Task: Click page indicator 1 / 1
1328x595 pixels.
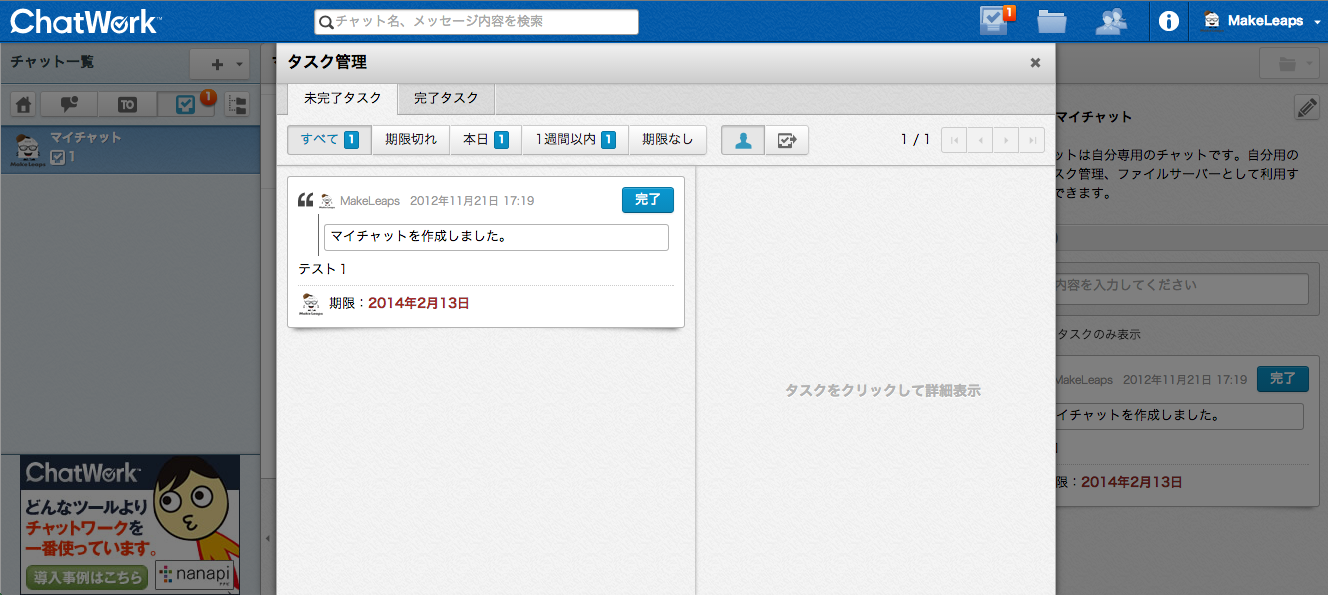Action: [x=915, y=140]
